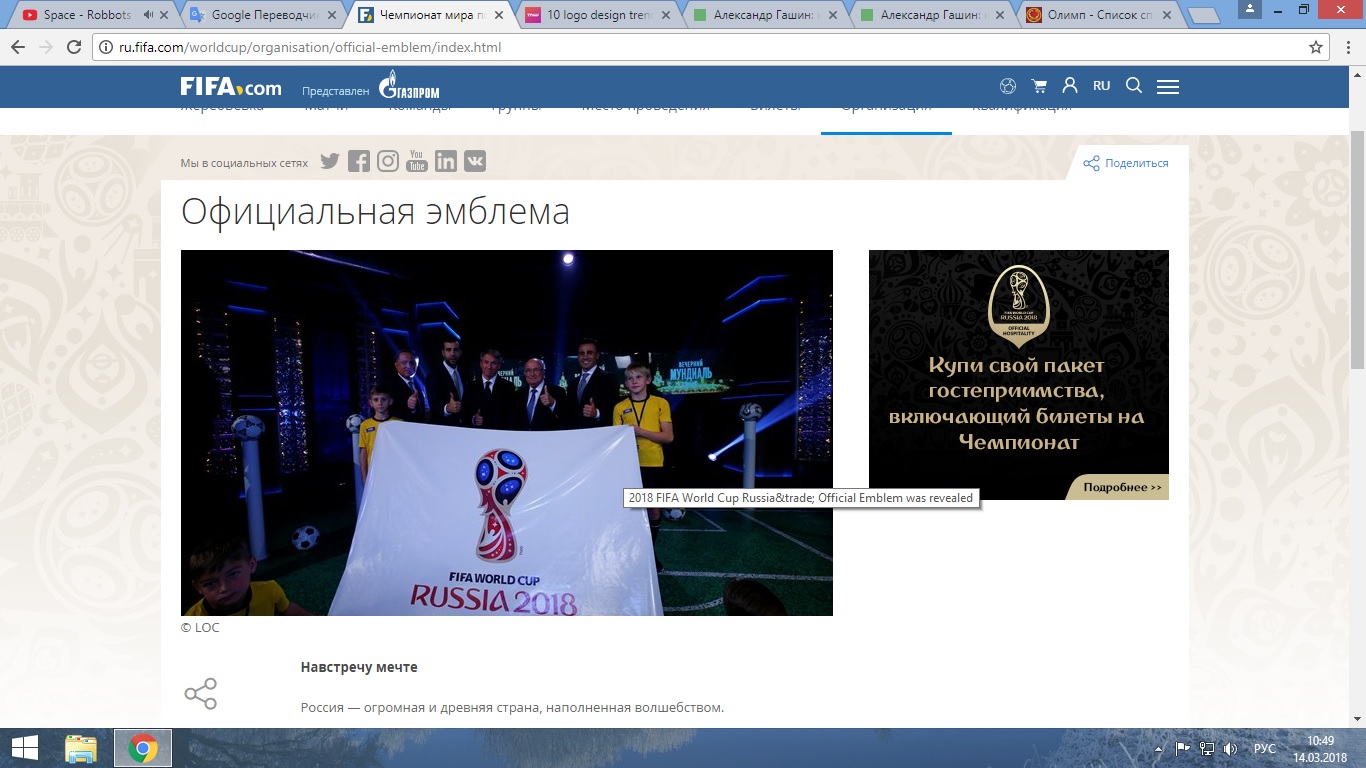Open FIFA Twitter social icon

click(x=330, y=161)
